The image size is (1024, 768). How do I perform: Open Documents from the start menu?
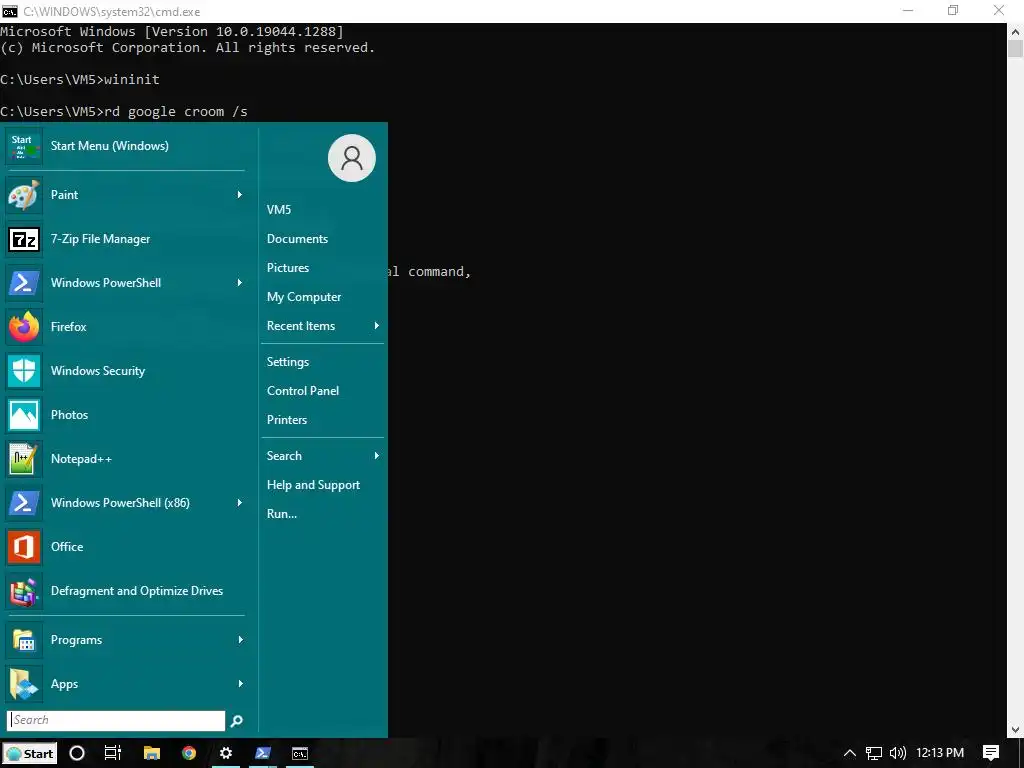pyautogui.click(x=297, y=239)
